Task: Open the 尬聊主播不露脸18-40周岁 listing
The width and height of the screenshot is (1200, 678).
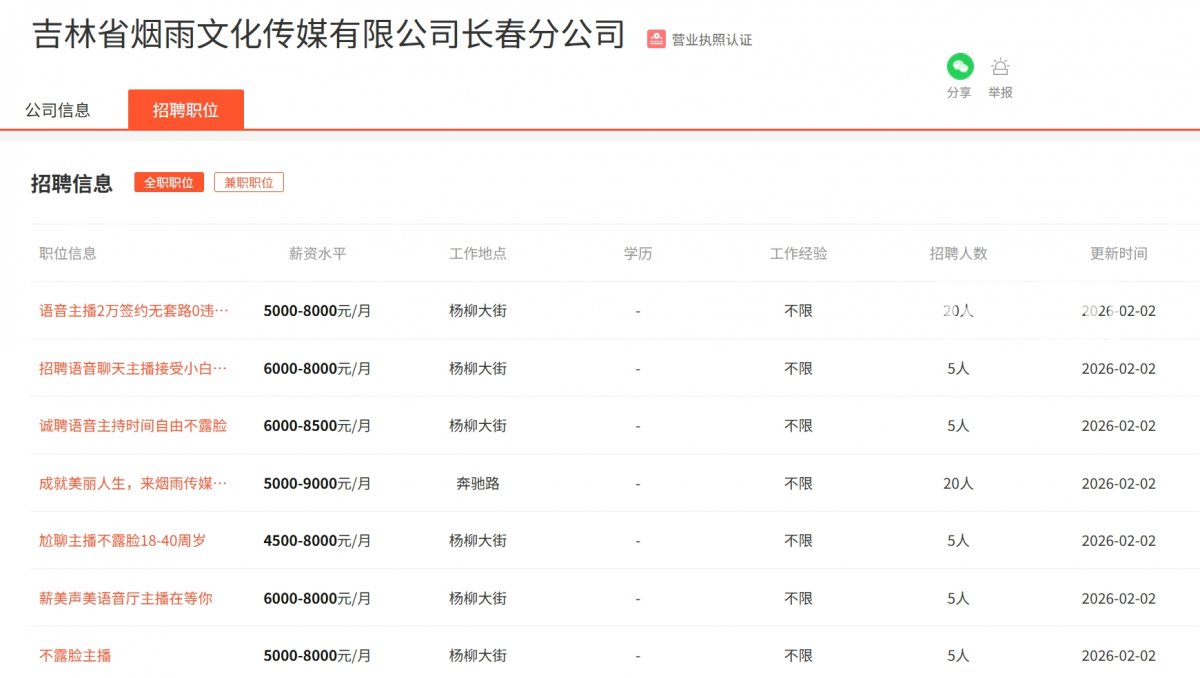Action: (x=123, y=541)
